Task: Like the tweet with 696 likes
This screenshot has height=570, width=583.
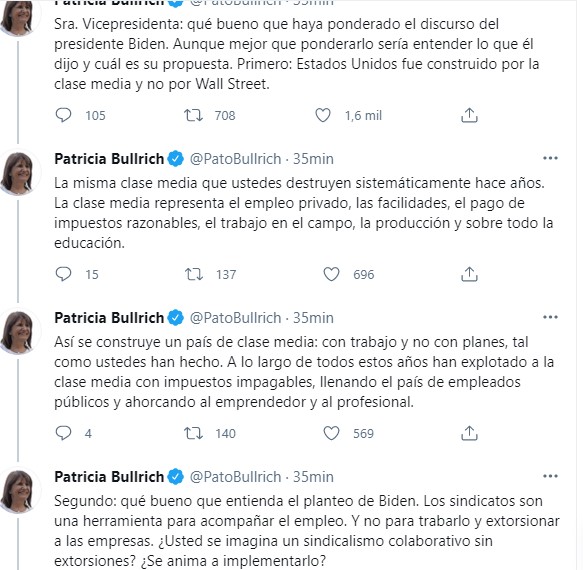Action: pyautogui.click(x=331, y=274)
